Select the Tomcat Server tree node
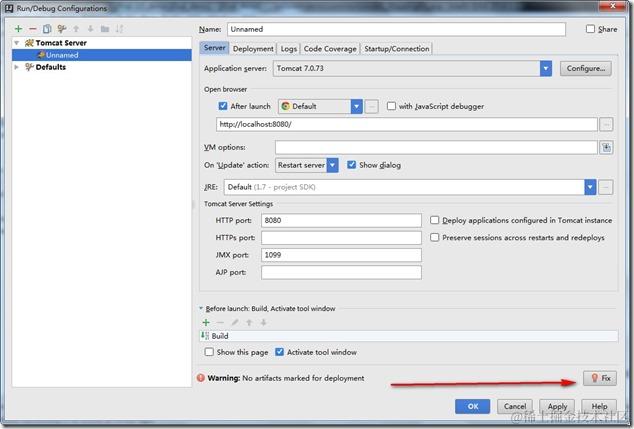This screenshot has width=634, height=429. [x=61, y=43]
